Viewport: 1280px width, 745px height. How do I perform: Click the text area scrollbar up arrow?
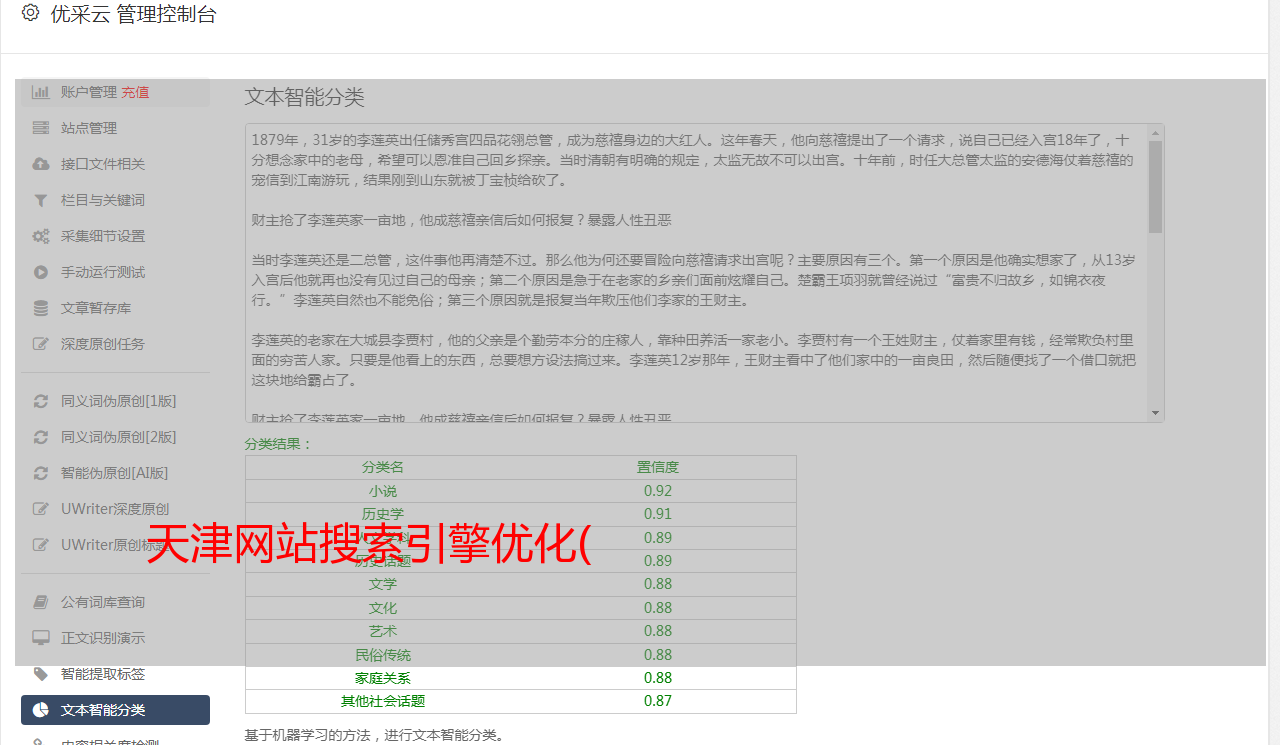click(x=1156, y=132)
